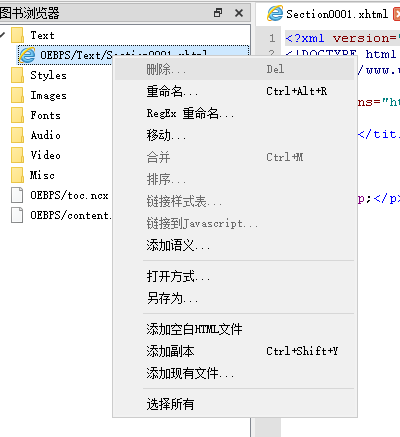Select the Audio folder icon
The height and width of the screenshot is (437, 400).
[17, 135]
